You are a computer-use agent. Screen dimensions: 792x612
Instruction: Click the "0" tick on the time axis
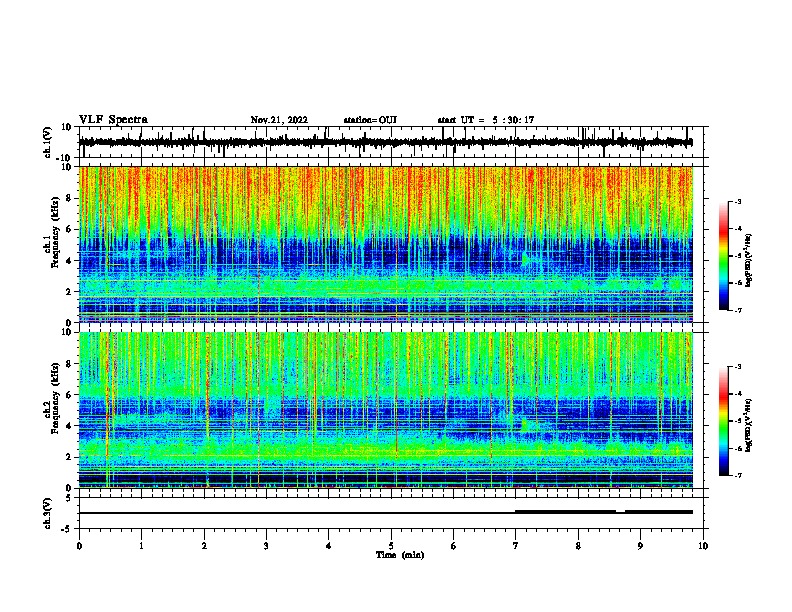tap(79, 546)
